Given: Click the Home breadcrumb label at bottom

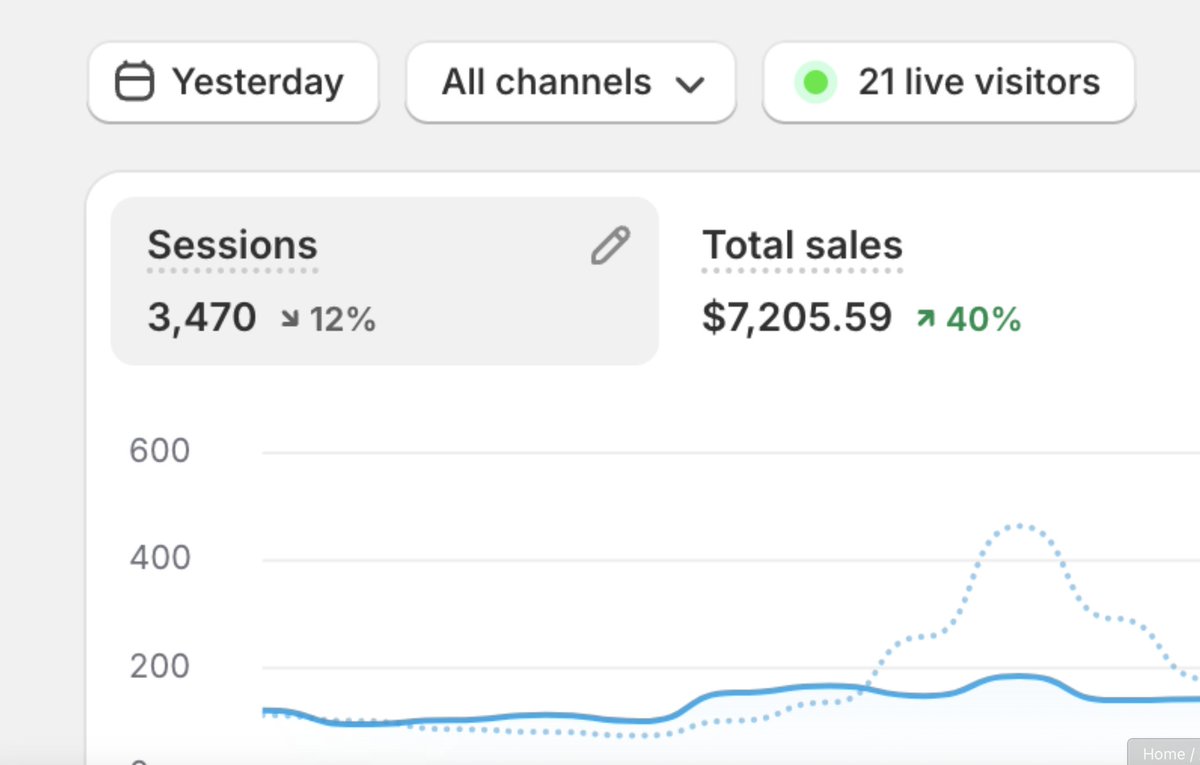Looking at the screenshot, I should click(x=1163, y=754).
